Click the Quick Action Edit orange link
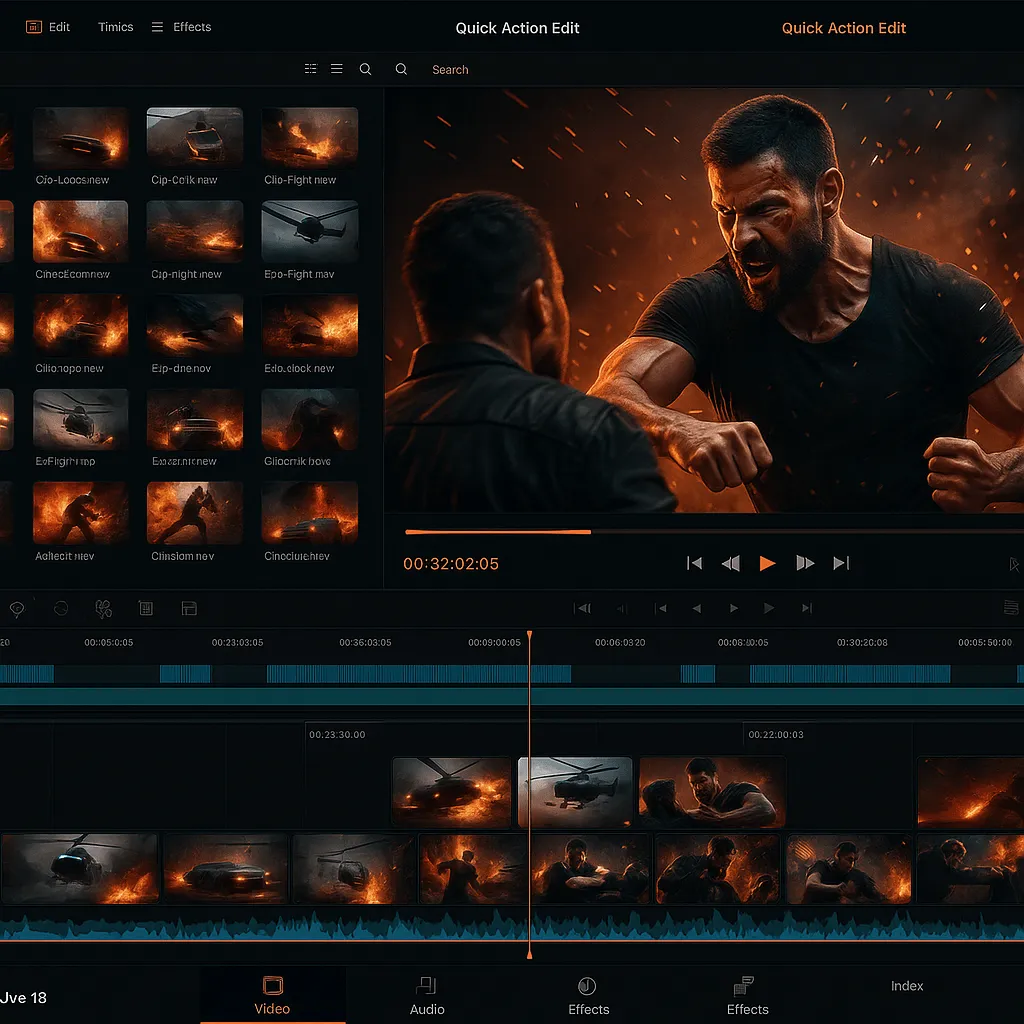Image resolution: width=1024 pixels, height=1024 pixels. 844,28
